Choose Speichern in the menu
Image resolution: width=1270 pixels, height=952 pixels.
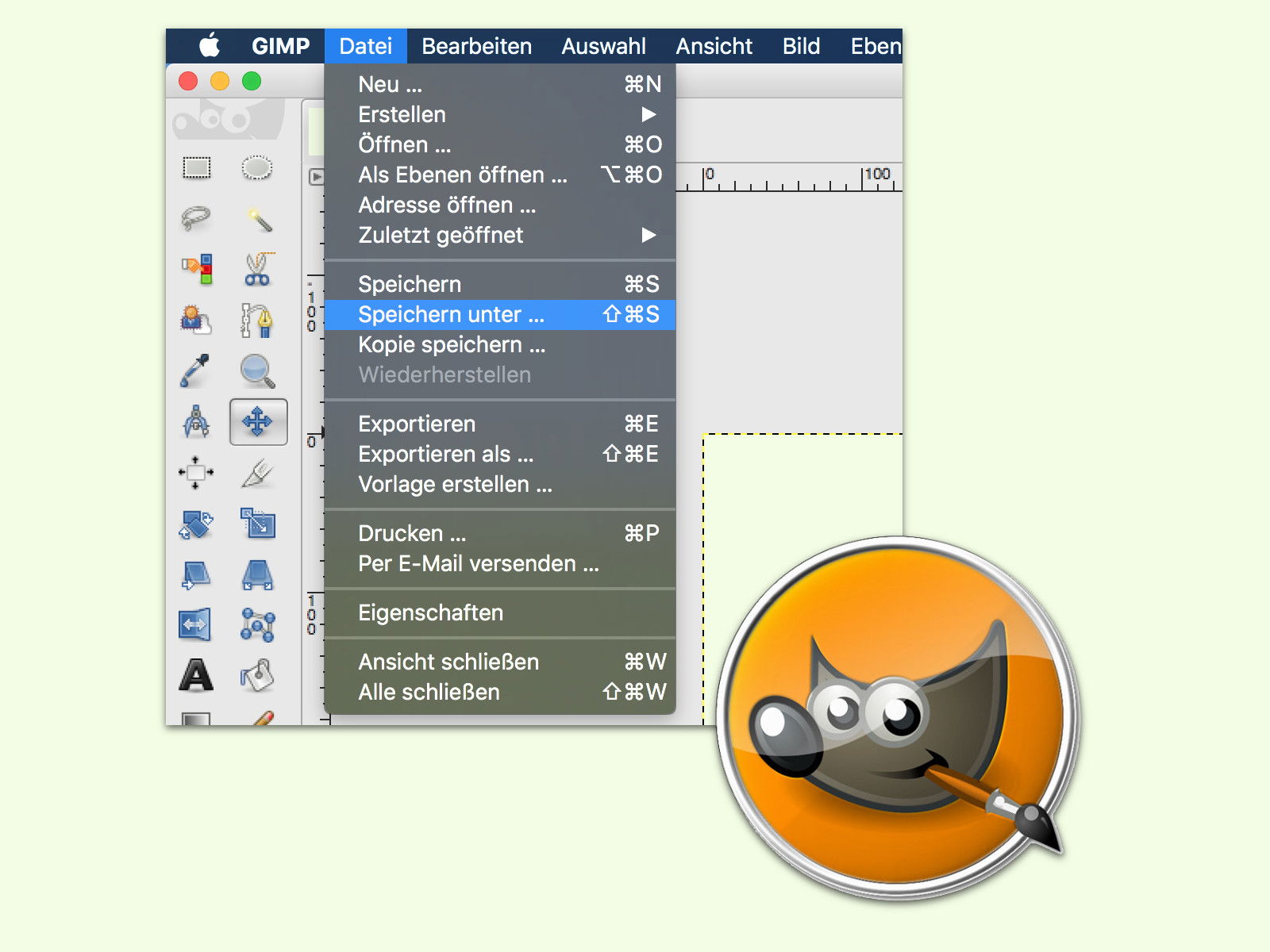point(500,284)
